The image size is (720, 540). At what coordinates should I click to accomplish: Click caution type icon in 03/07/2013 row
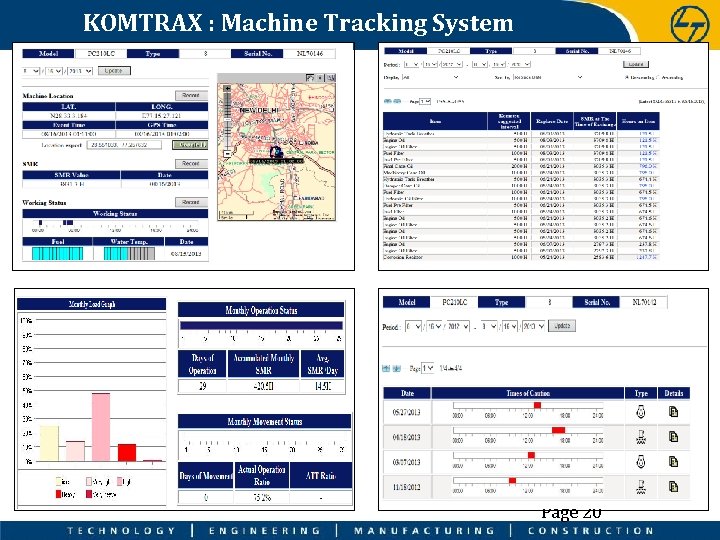click(641, 461)
